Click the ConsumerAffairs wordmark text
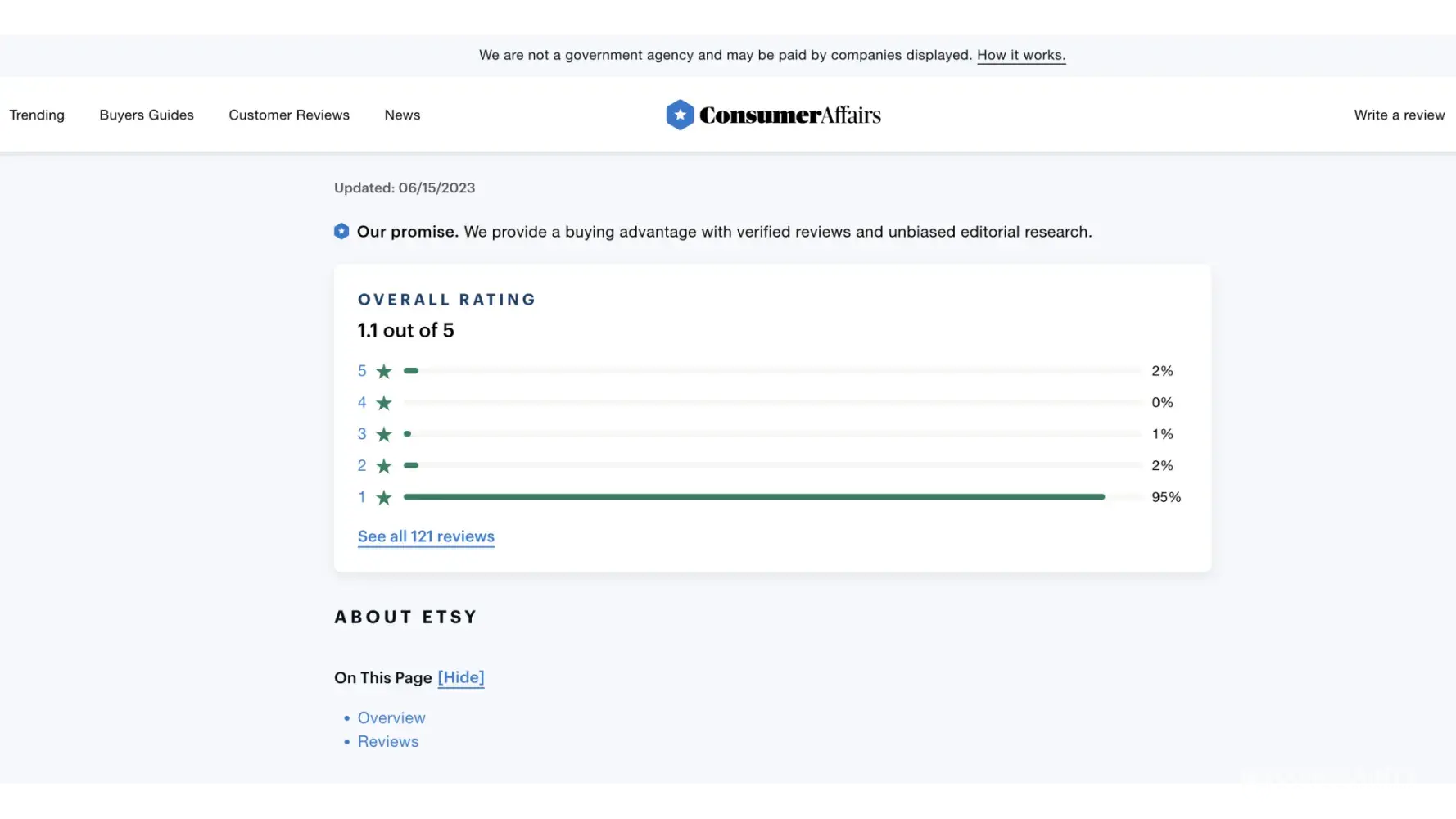This screenshot has width=1456, height=819. [789, 115]
